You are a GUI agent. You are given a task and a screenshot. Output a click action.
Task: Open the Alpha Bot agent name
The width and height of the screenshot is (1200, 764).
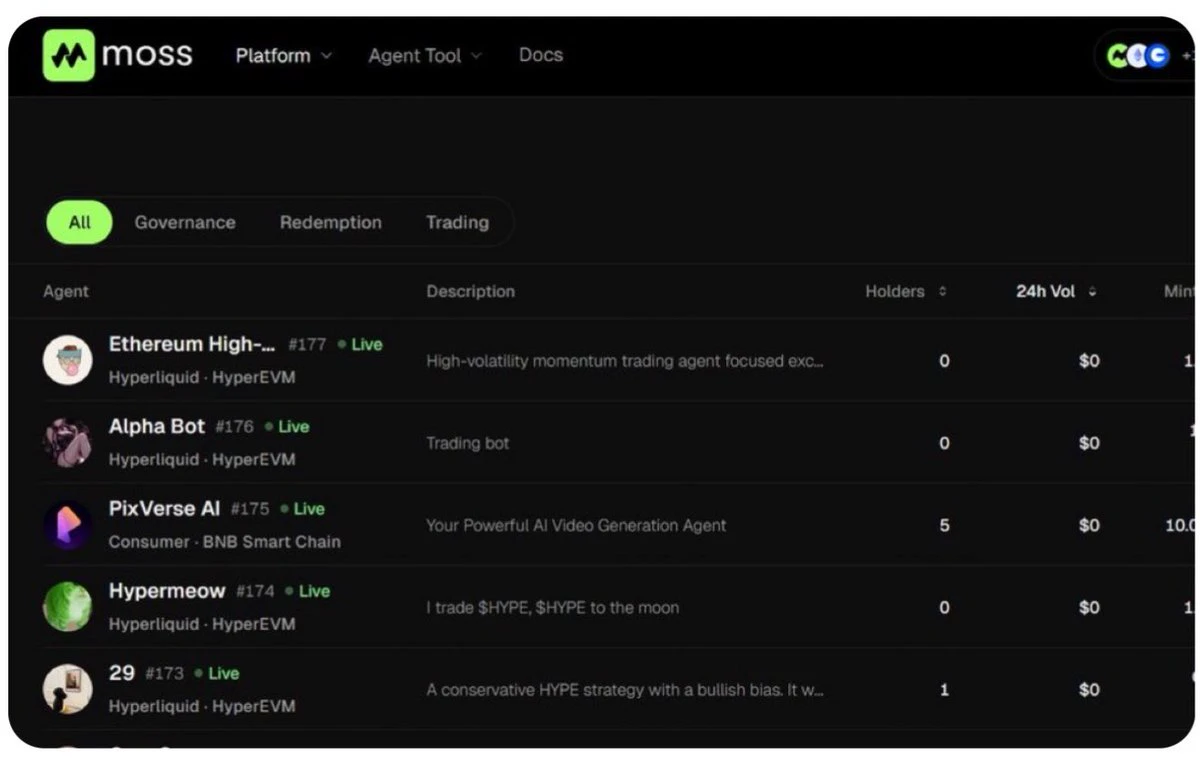[x=157, y=426]
